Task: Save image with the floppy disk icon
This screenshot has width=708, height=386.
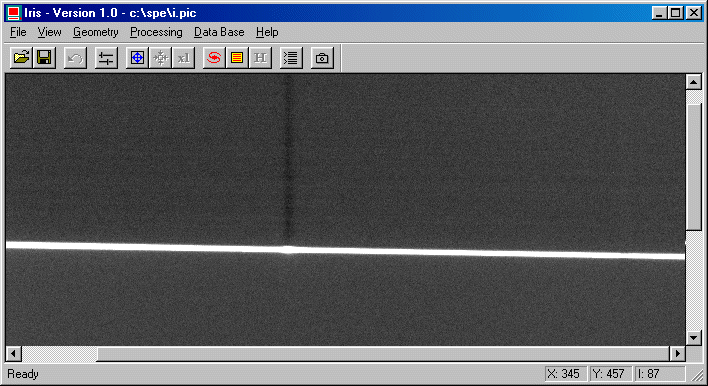Action: click(x=44, y=58)
